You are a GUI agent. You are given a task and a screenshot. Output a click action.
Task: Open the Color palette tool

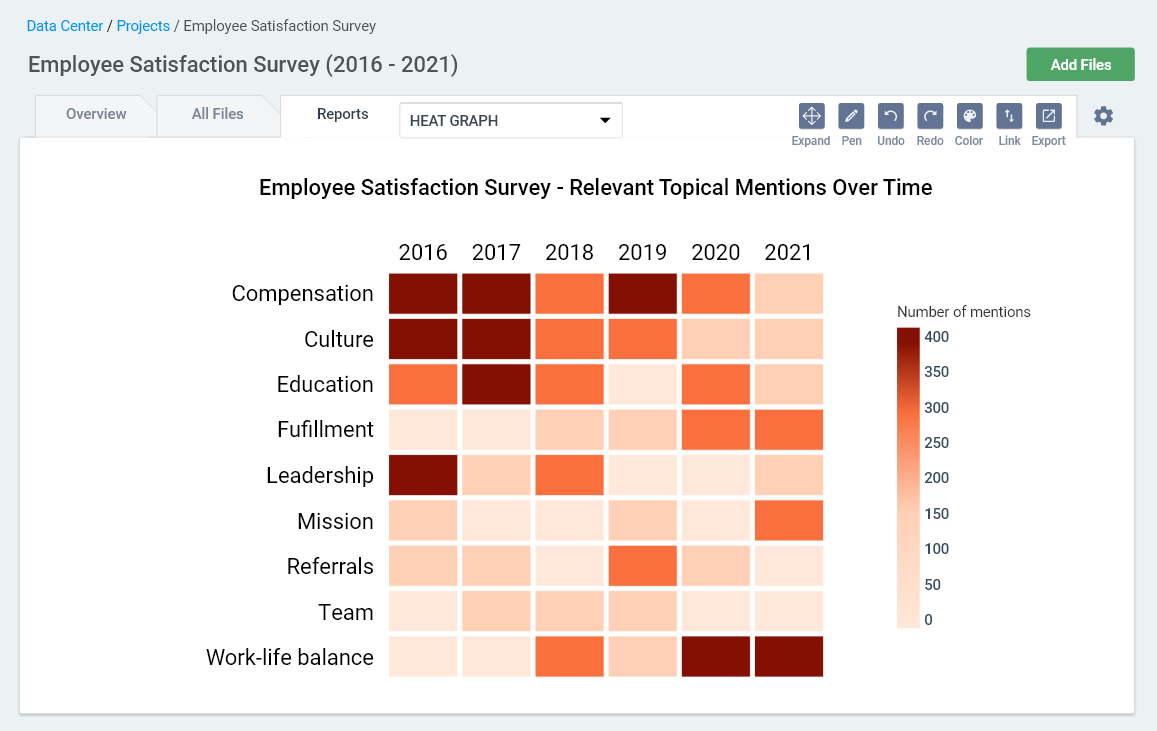(x=969, y=116)
